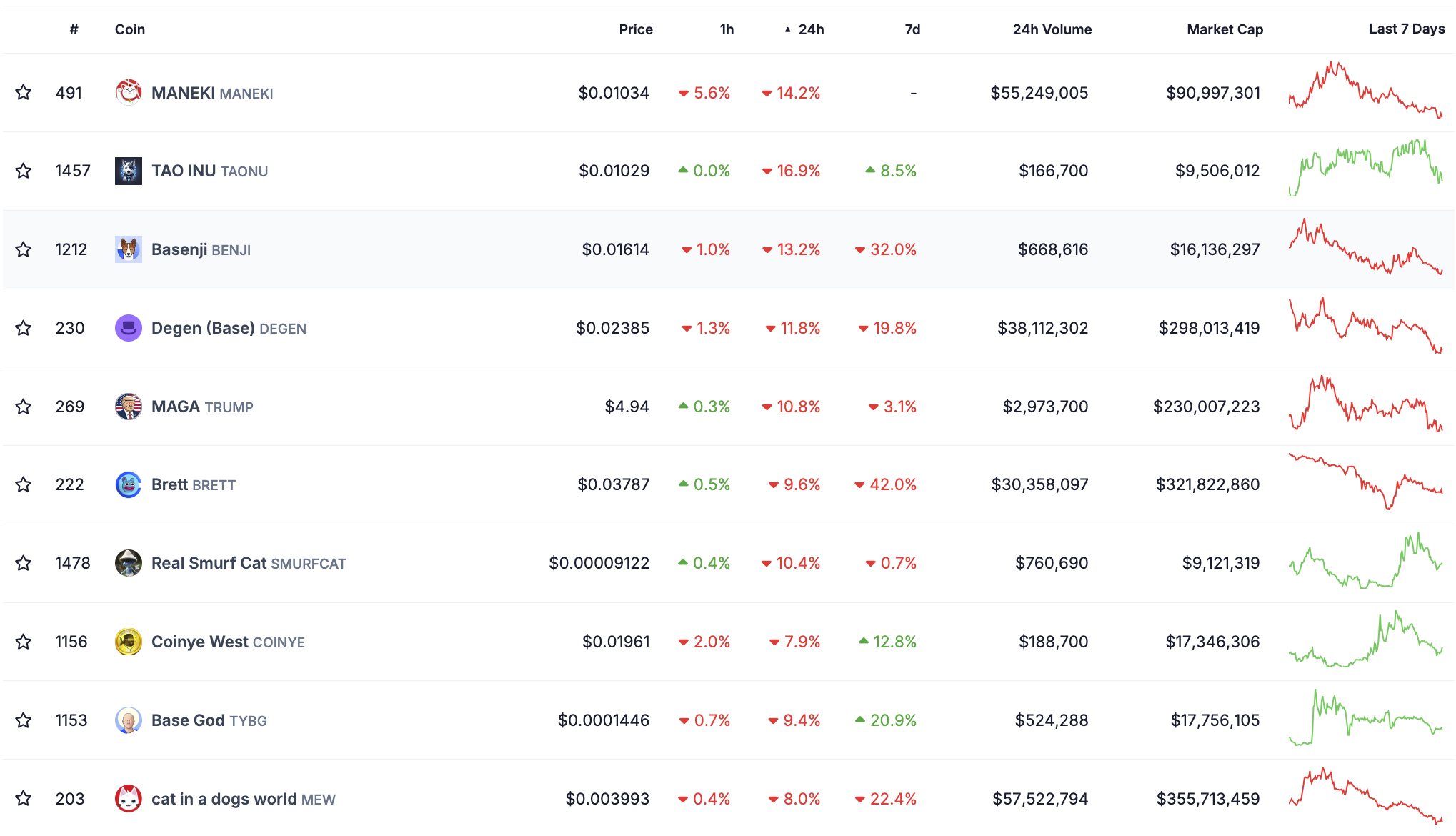
Task: Favorite MANEKI with its star icon
Action: click(24, 92)
